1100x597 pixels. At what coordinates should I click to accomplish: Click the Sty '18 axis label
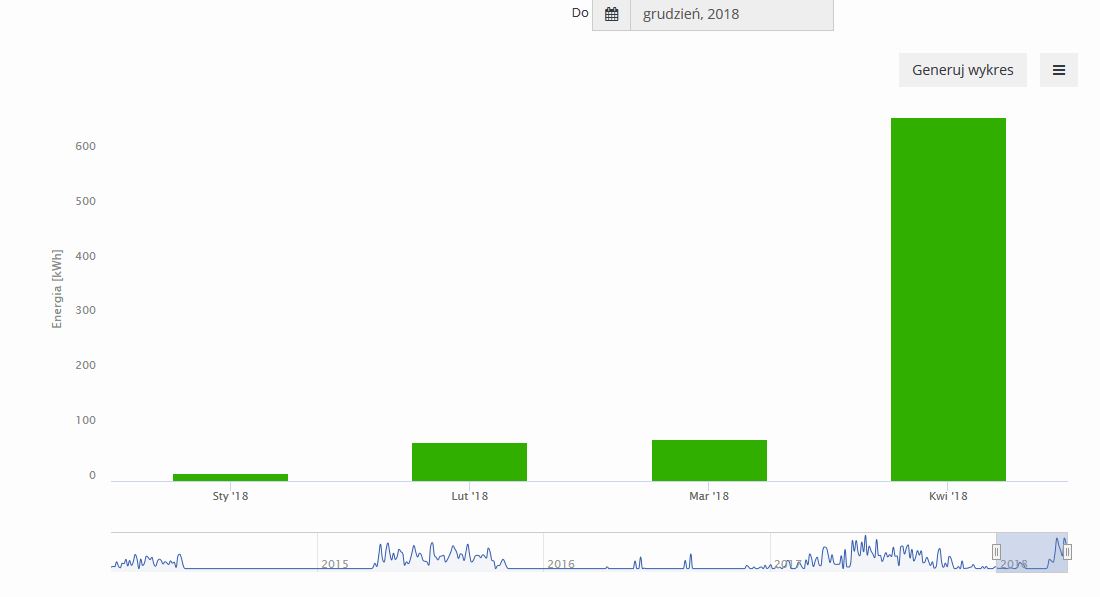[230, 496]
